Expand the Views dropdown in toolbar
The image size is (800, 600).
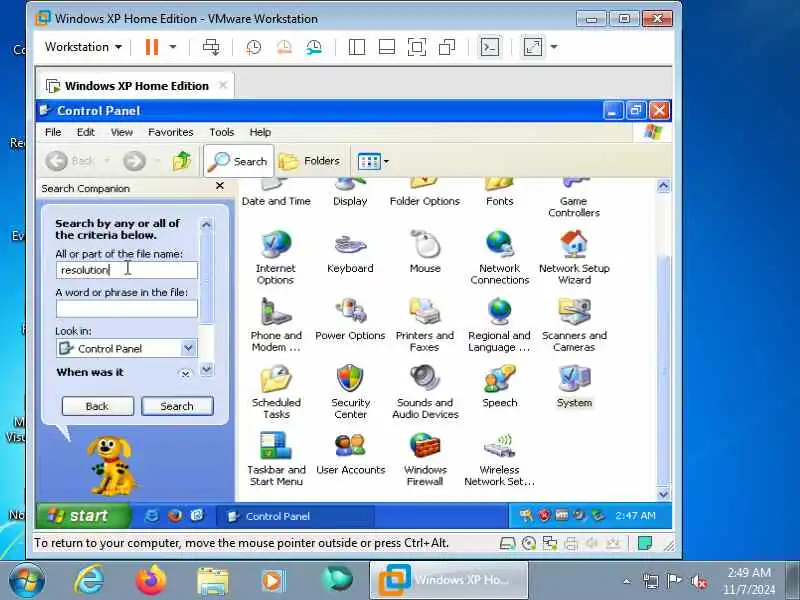(386, 162)
